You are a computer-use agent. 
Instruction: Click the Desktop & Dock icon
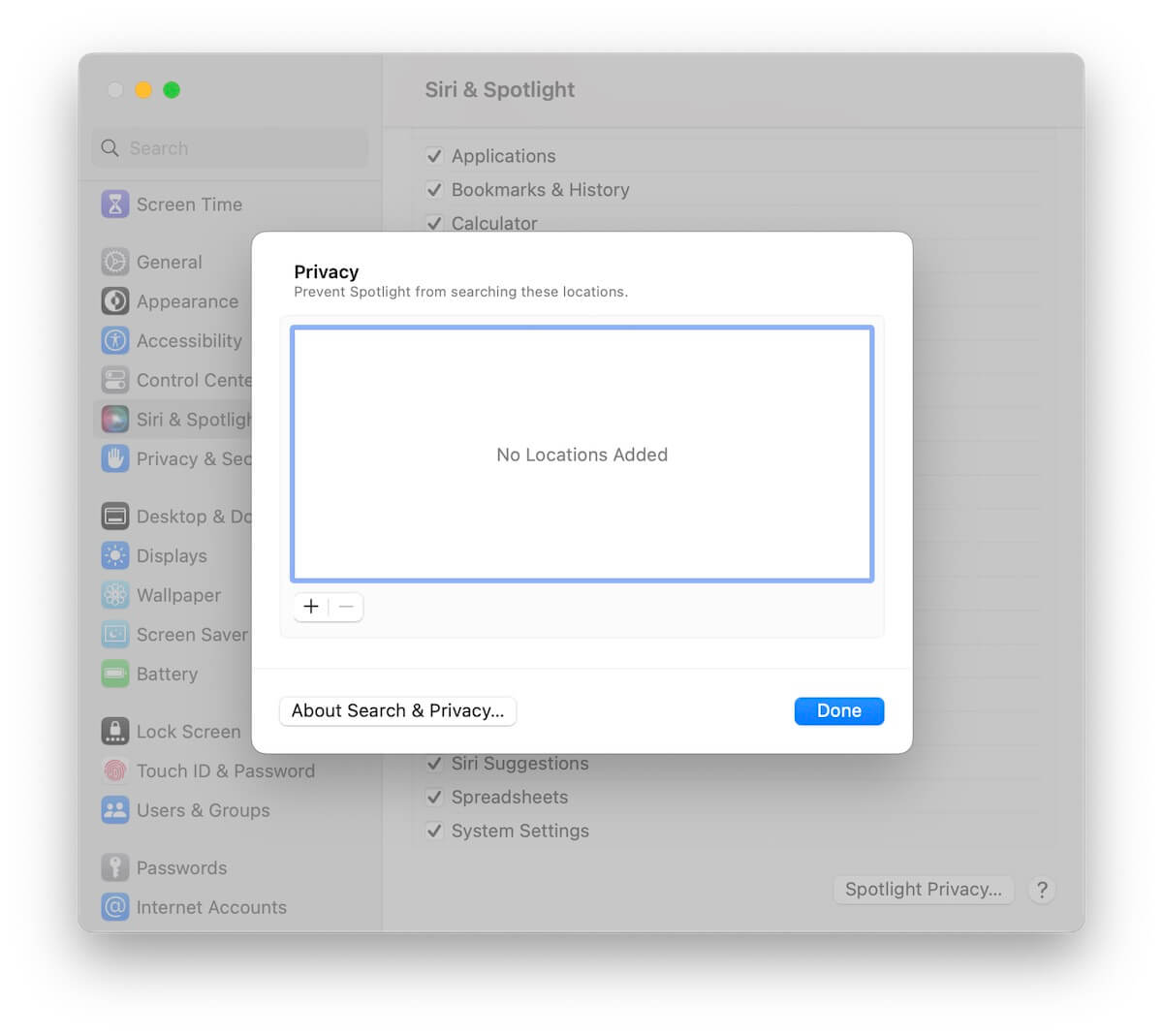point(115,517)
